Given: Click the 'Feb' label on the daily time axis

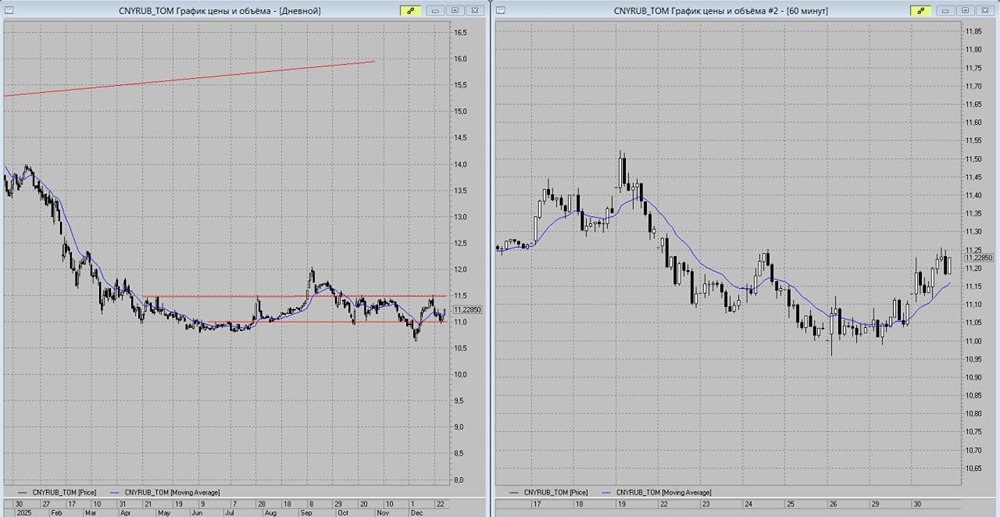Looking at the screenshot, I should coord(55,512).
